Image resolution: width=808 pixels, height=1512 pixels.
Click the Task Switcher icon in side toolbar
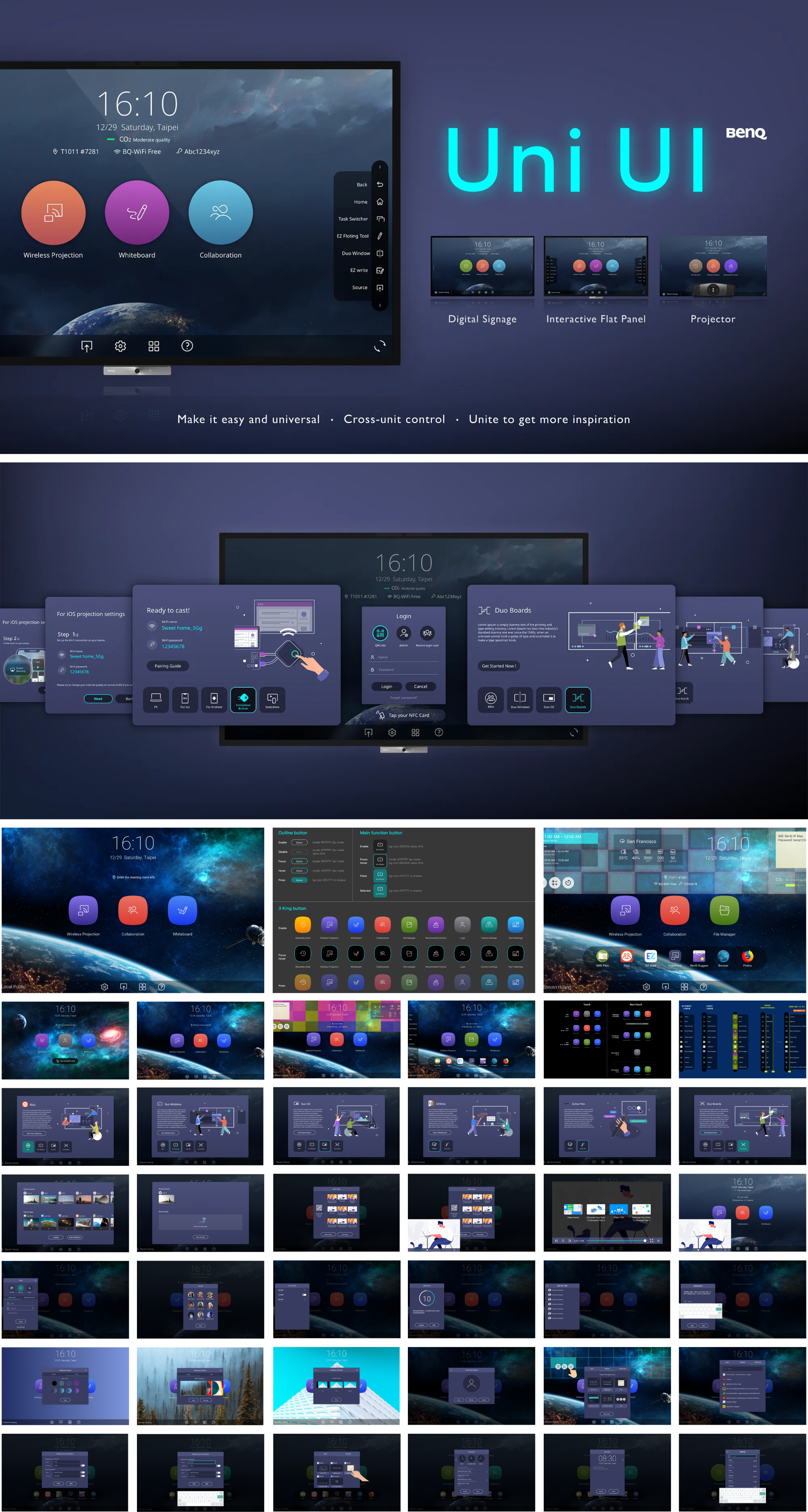tap(380, 219)
